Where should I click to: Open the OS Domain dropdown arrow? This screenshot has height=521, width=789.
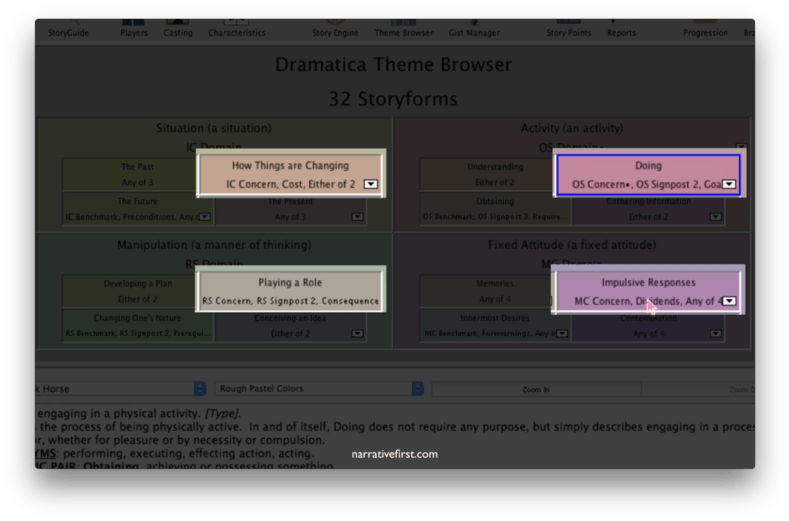tap(741, 147)
